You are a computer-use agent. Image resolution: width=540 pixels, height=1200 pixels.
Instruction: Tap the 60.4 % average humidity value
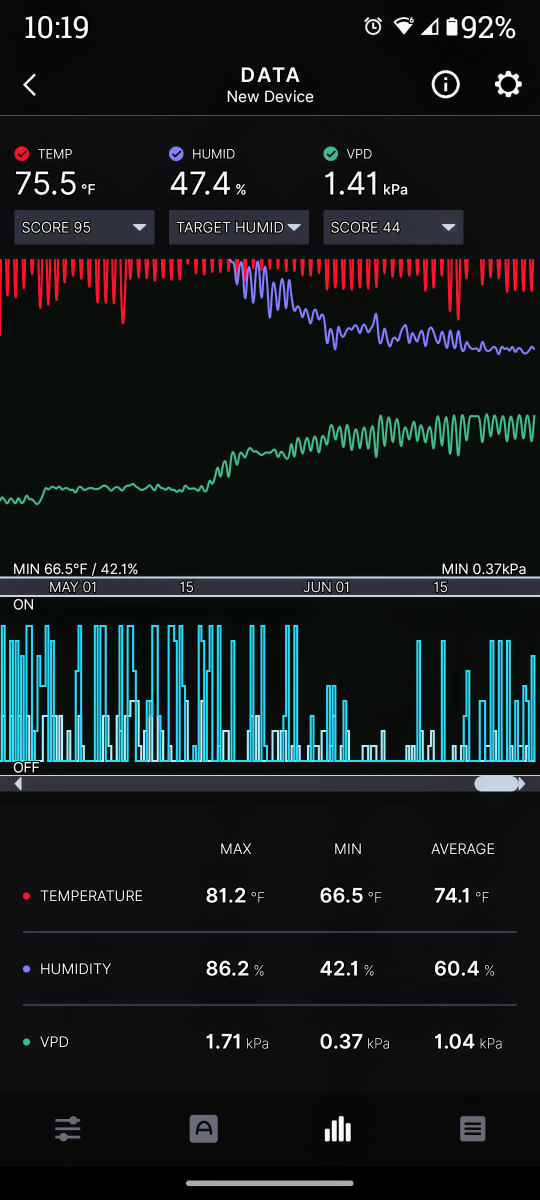click(464, 969)
